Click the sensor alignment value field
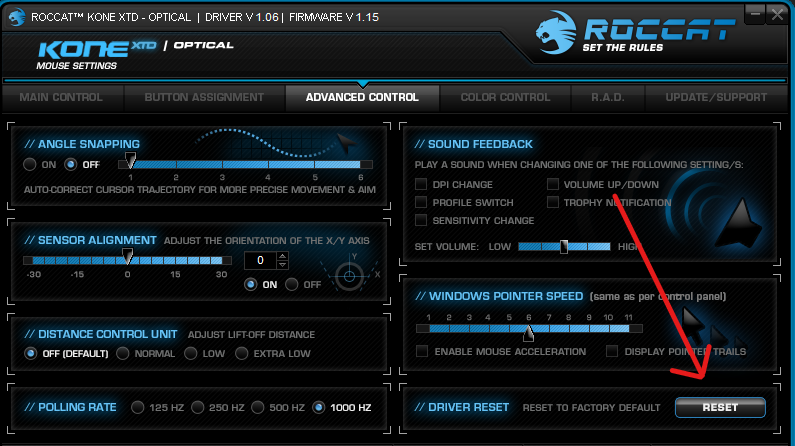The width and height of the screenshot is (795, 446). [x=260, y=261]
